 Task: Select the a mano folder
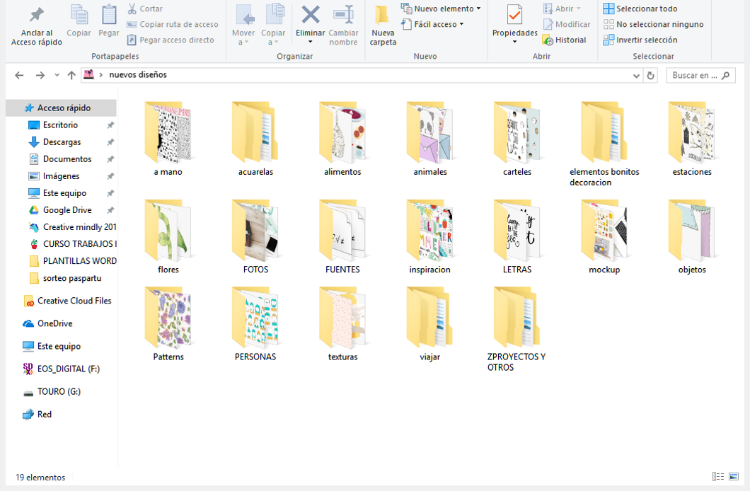point(168,138)
